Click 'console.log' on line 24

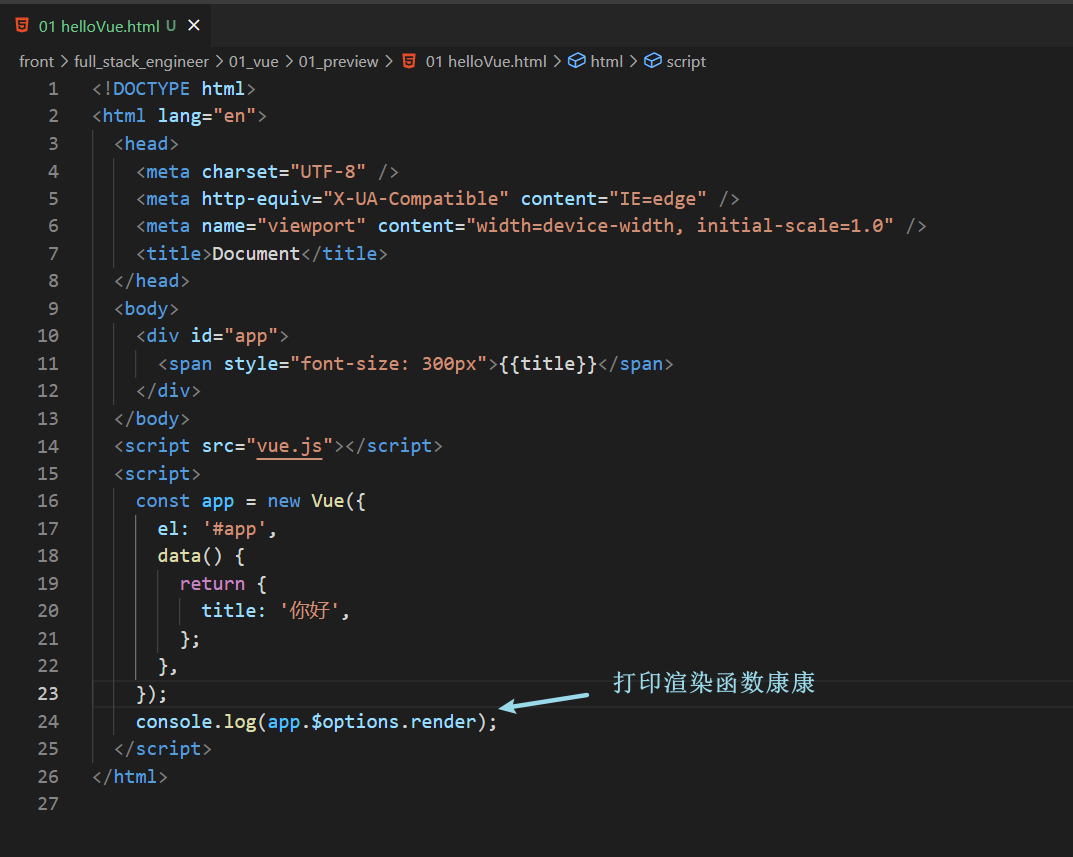196,721
